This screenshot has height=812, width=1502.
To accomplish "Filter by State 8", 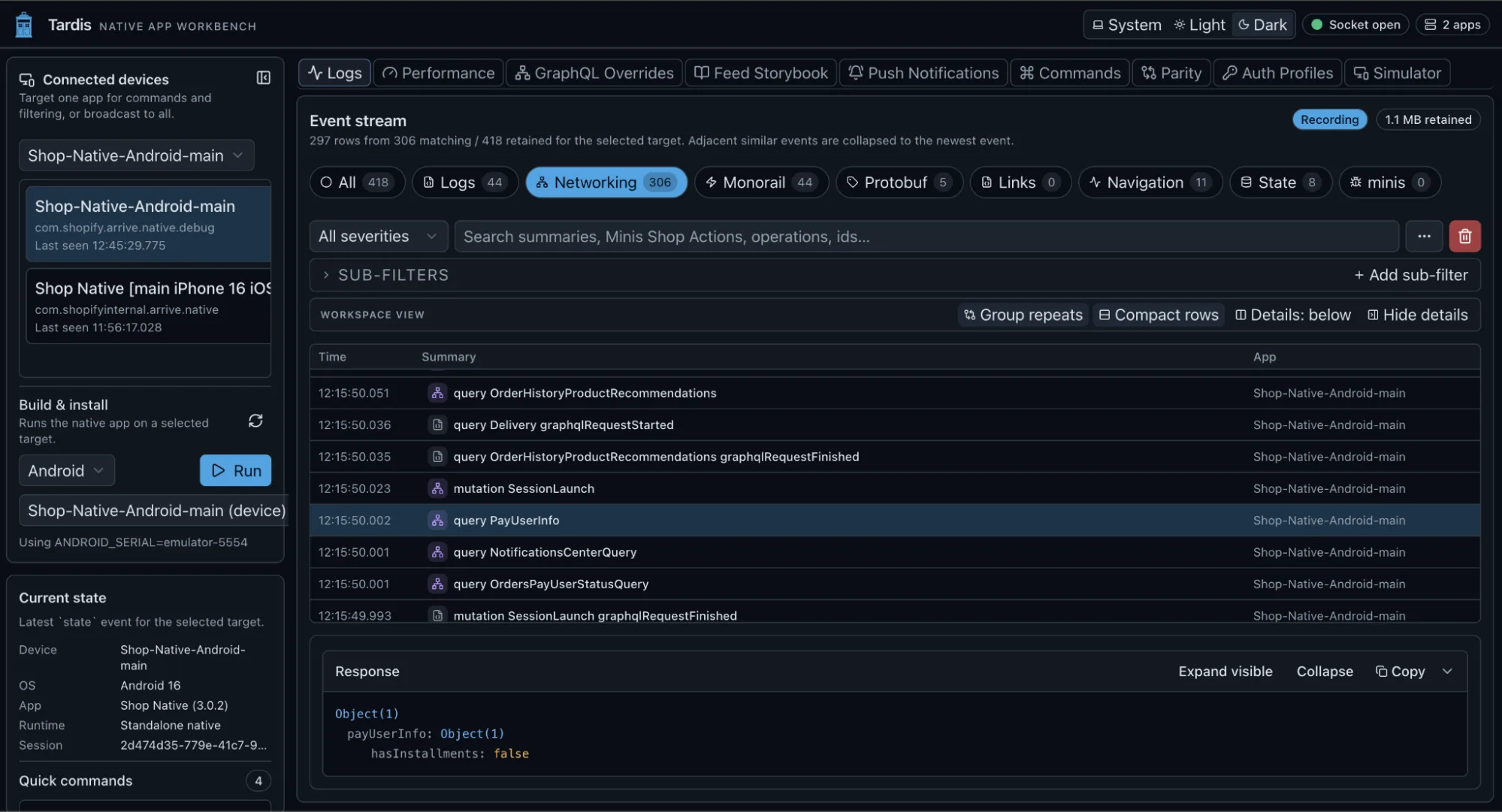I will pos(1280,183).
